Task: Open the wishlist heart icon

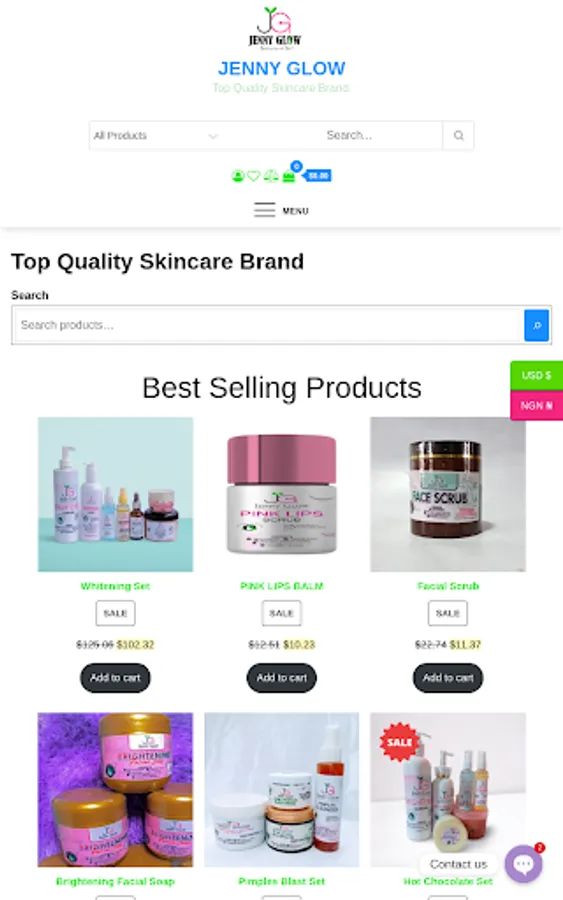Action: (254, 176)
